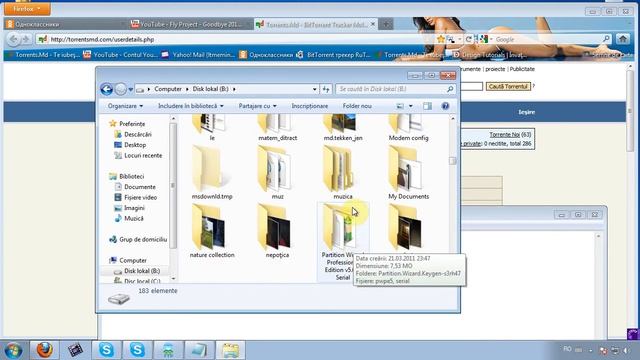Select the md.tekken_jen folder
Viewport: 640px width, 360px height.
click(x=343, y=128)
